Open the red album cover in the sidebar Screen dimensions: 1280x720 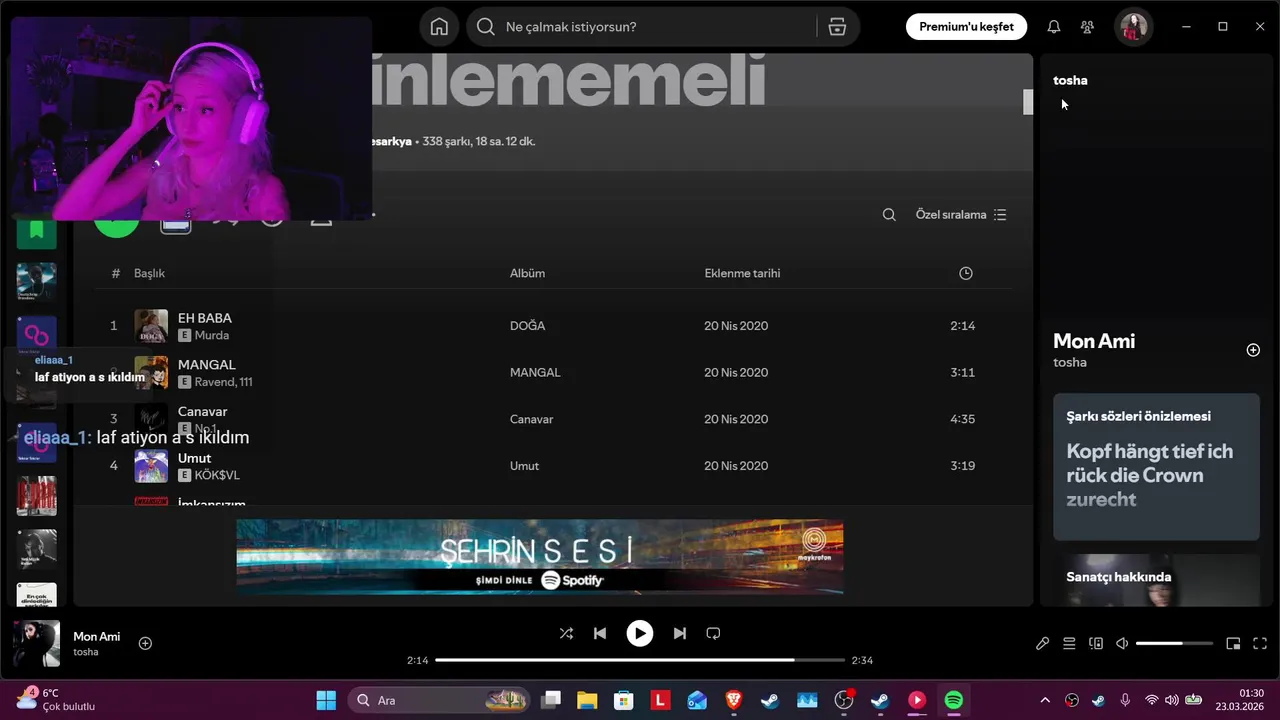click(37, 496)
